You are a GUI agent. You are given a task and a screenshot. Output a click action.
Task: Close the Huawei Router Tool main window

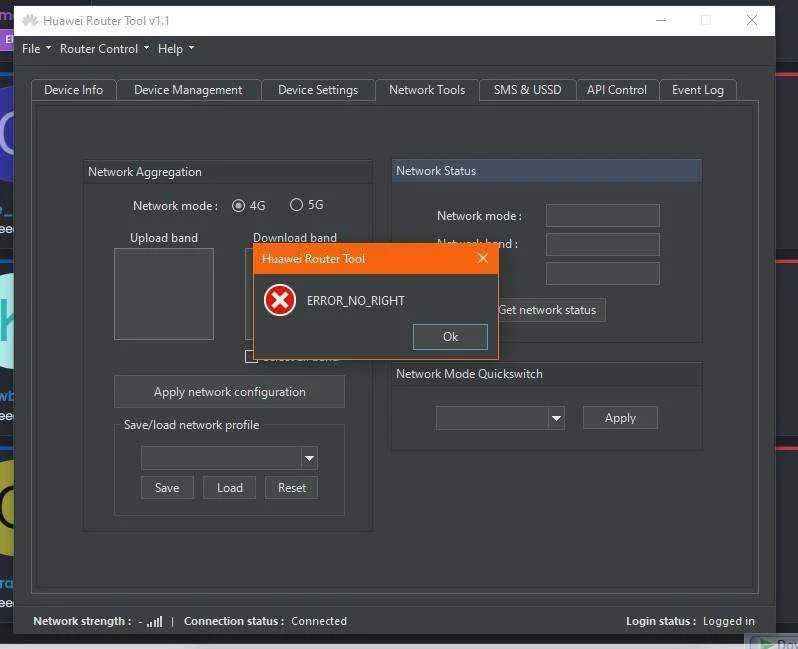752,20
